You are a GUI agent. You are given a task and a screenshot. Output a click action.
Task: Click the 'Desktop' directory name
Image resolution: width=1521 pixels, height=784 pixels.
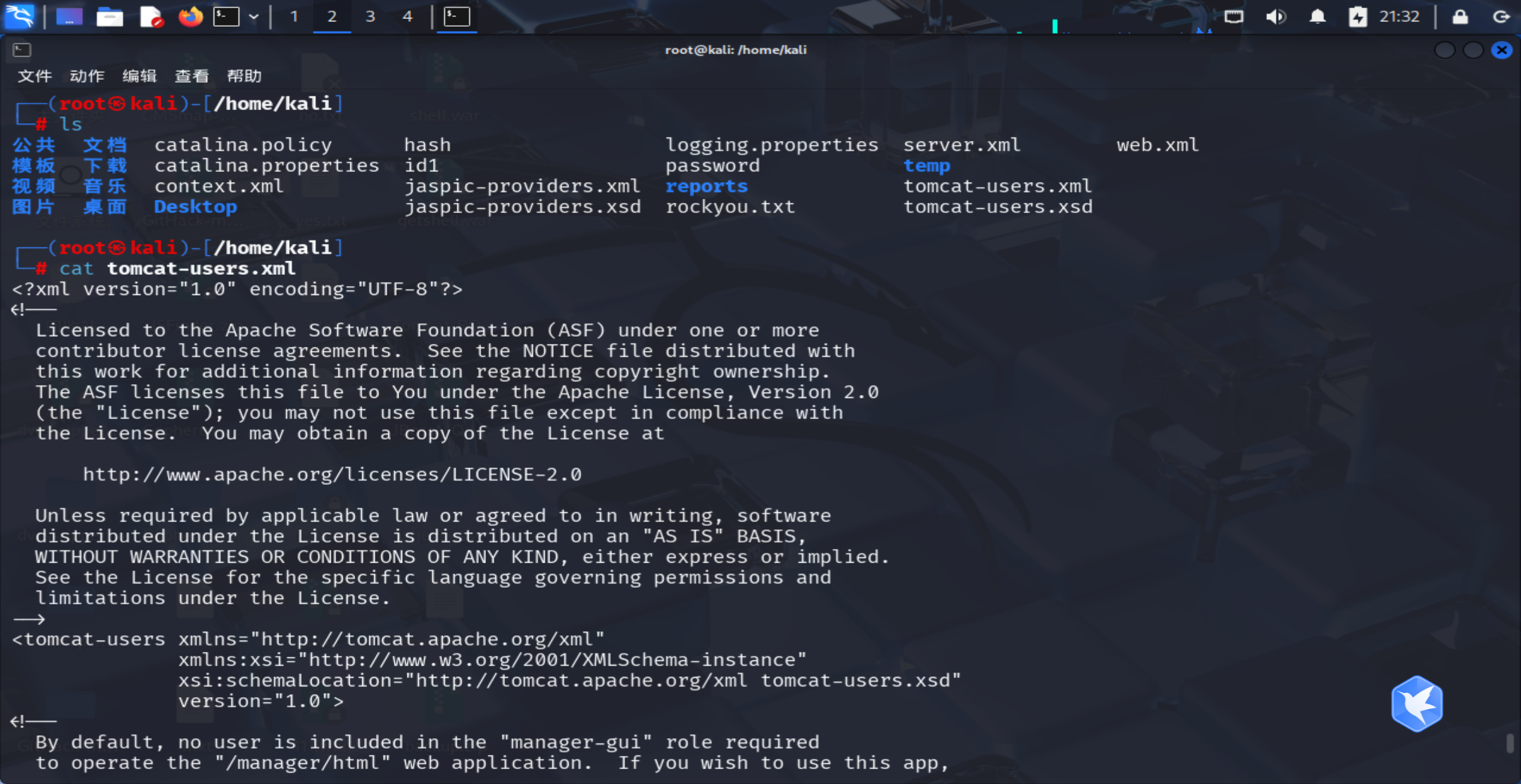pyautogui.click(x=196, y=207)
